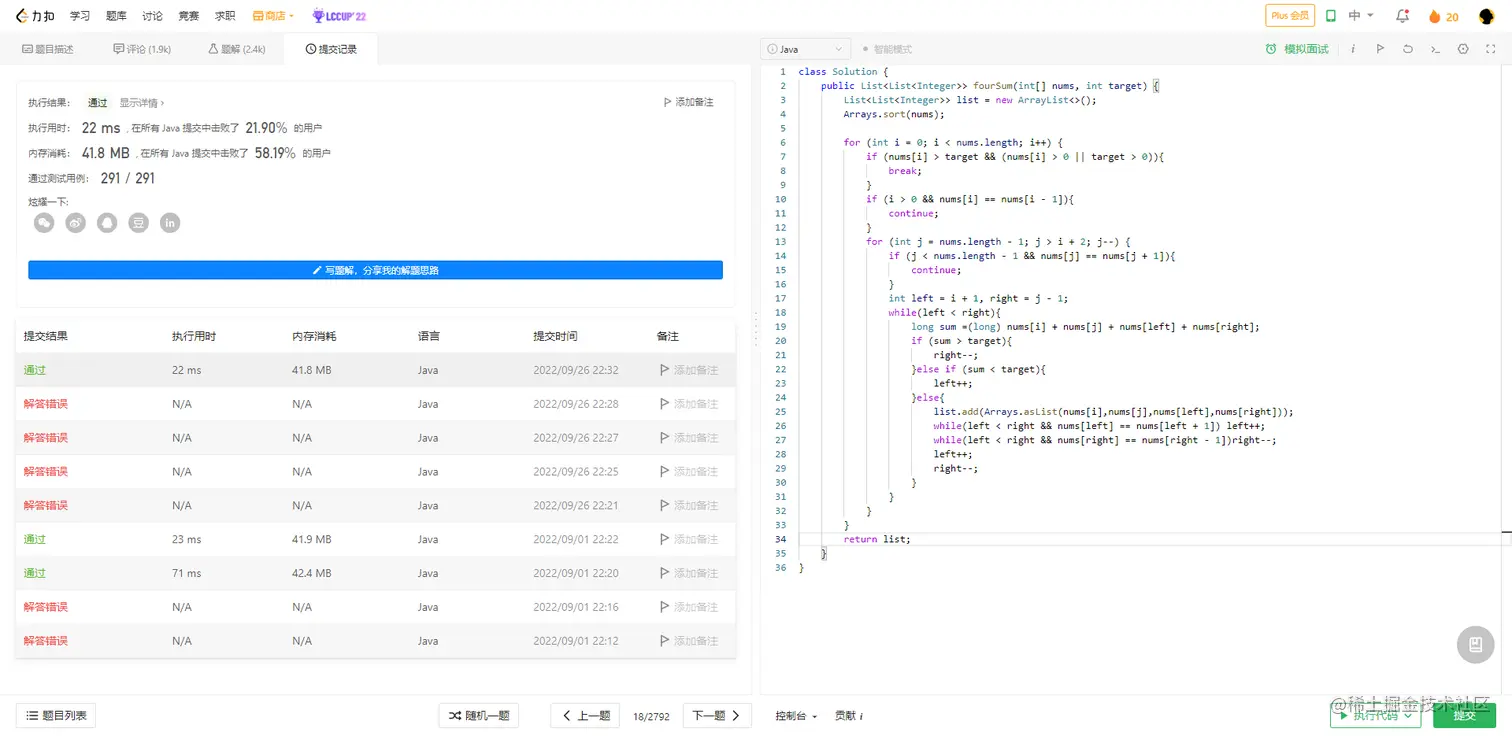Click the editor info icon
1512x736 pixels.
click(x=1353, y=49)
